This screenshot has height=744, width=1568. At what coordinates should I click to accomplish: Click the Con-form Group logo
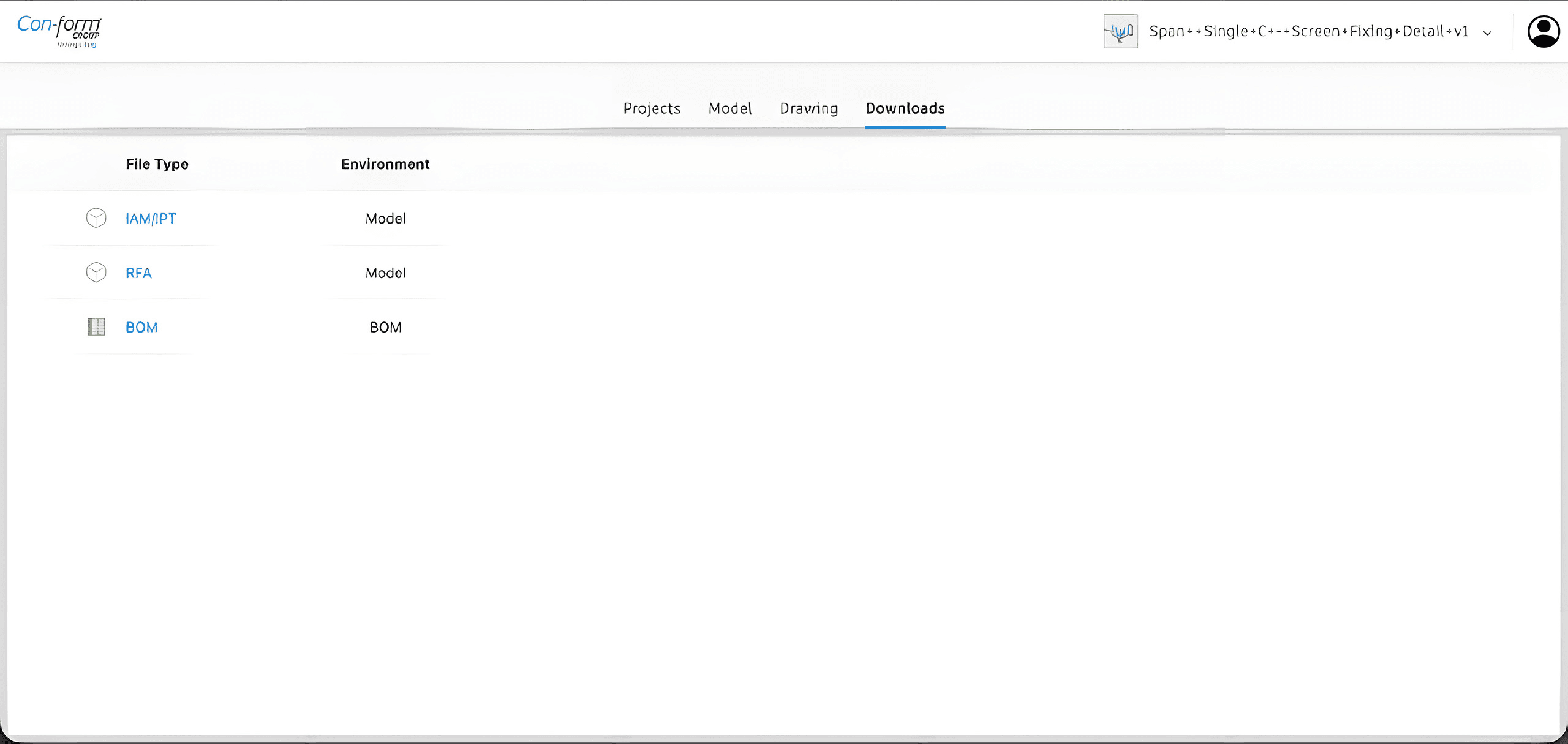coord(59,31)
